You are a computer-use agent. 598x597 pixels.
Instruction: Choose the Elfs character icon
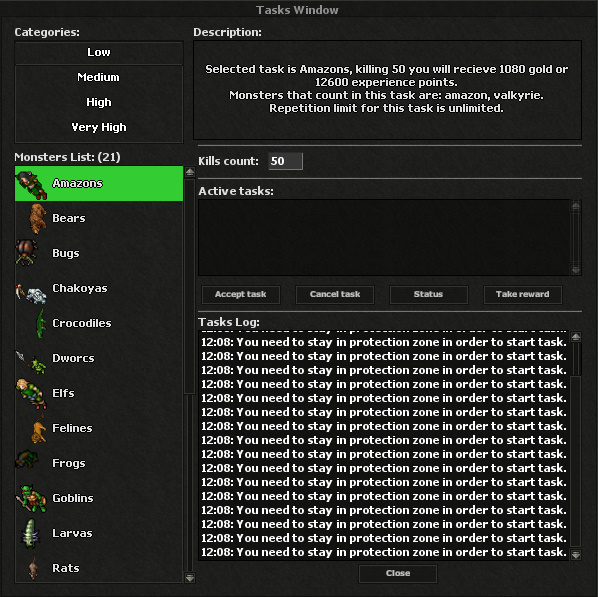coord(31,393)
